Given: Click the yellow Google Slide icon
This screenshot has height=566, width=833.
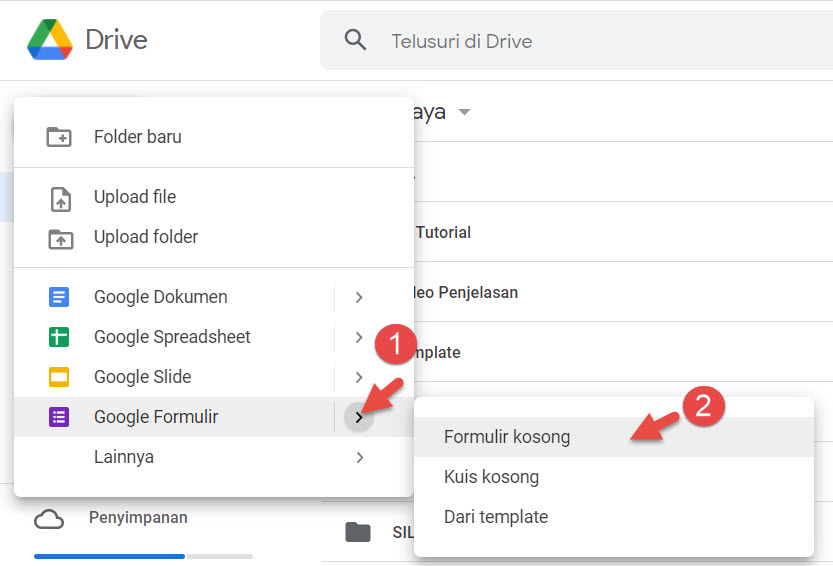Looking at the screenshot, I should tap(59, 377).
